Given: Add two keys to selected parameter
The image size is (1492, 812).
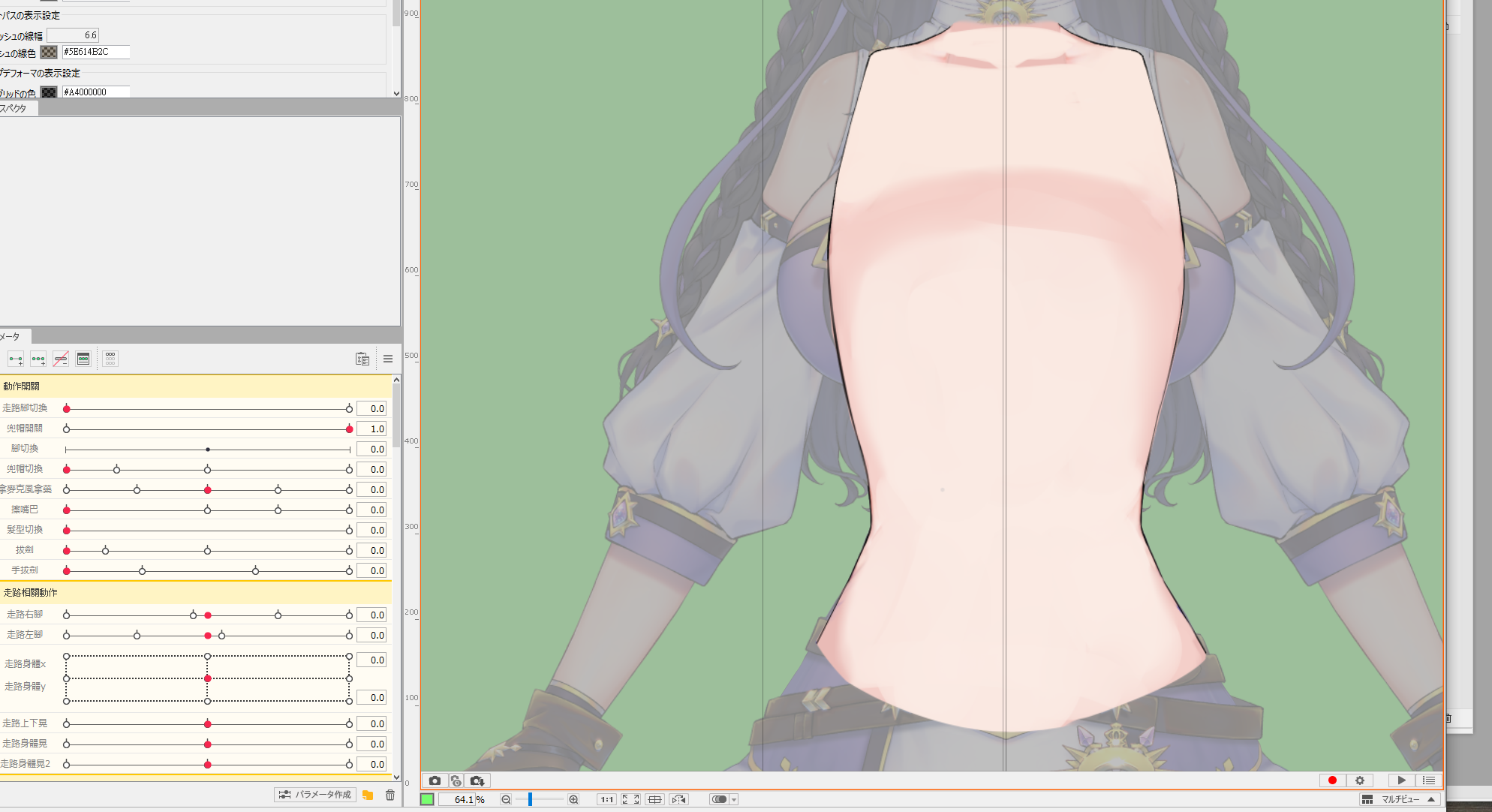Looking at the screenshot, I should 16,359.
